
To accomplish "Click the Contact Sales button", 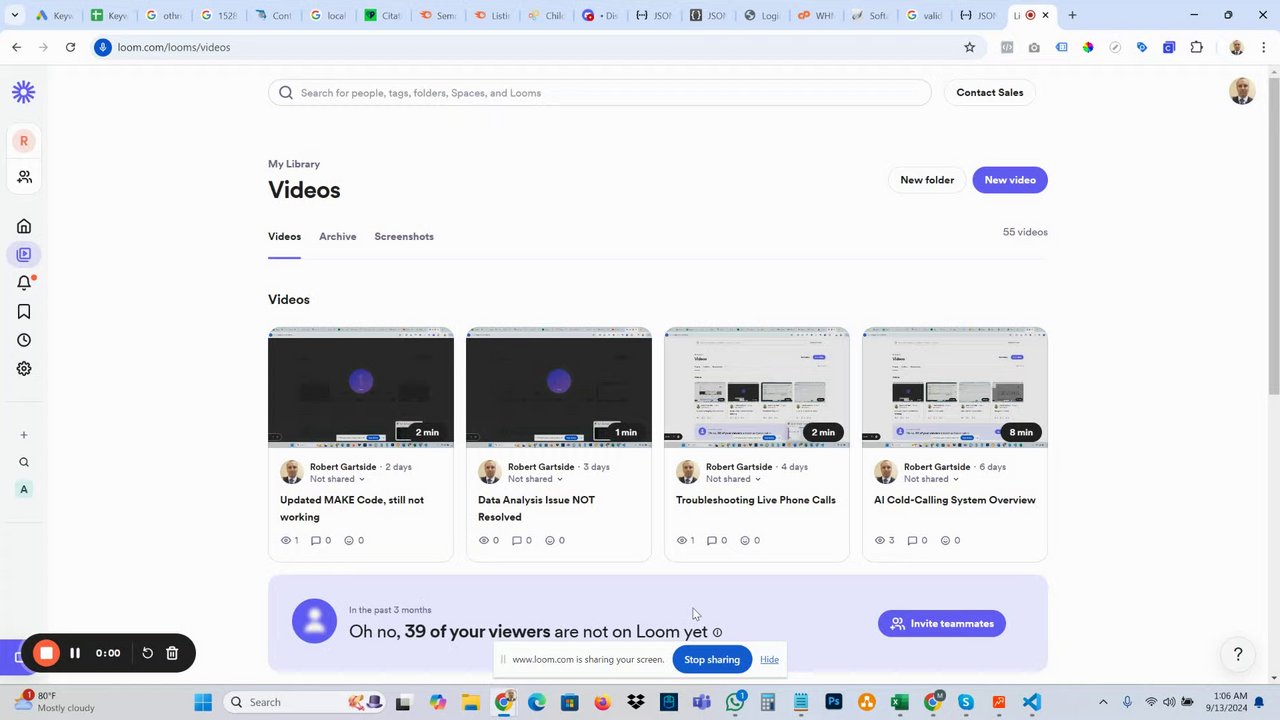I will point(990,93).
